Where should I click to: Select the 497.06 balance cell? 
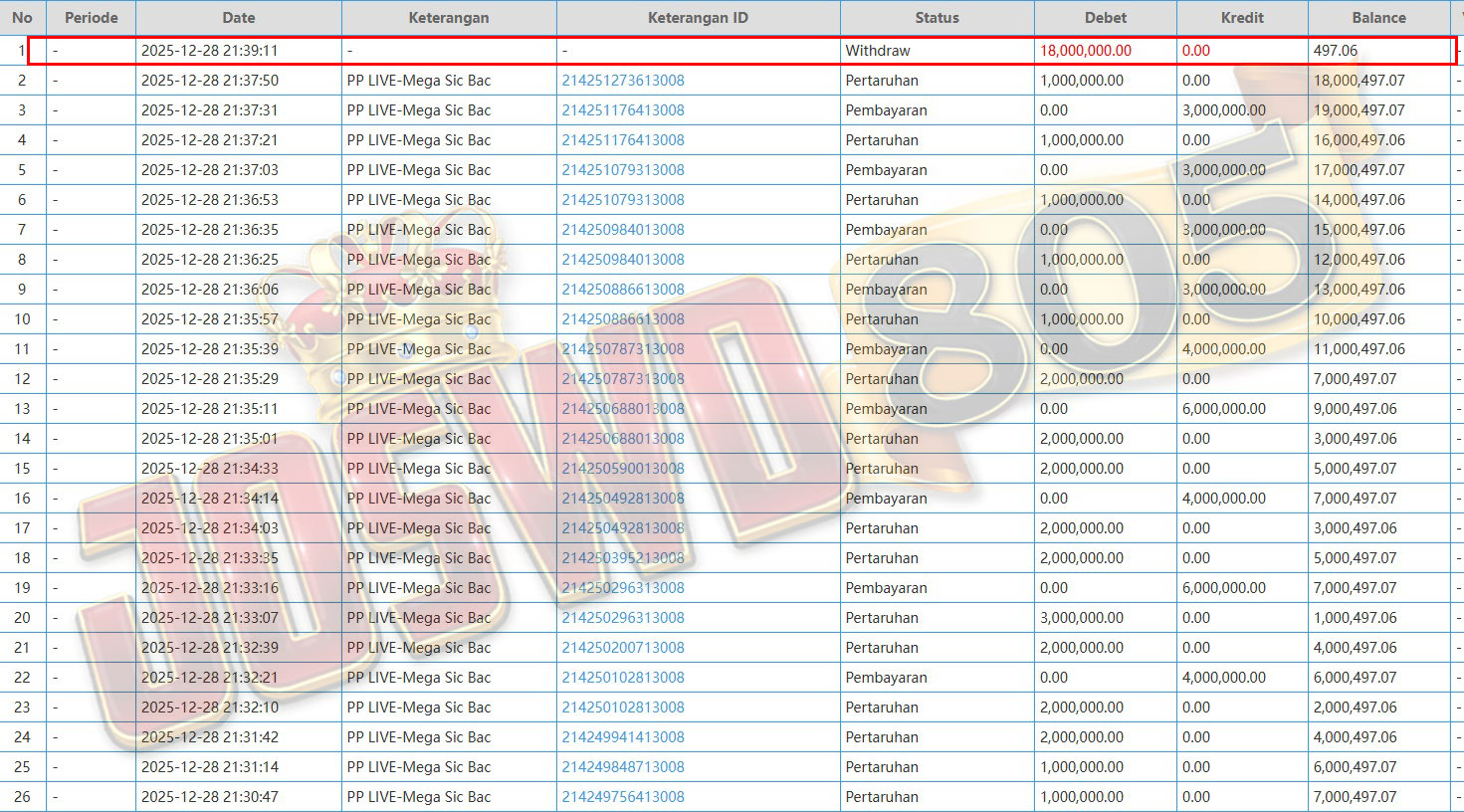tap(1336, 51)
